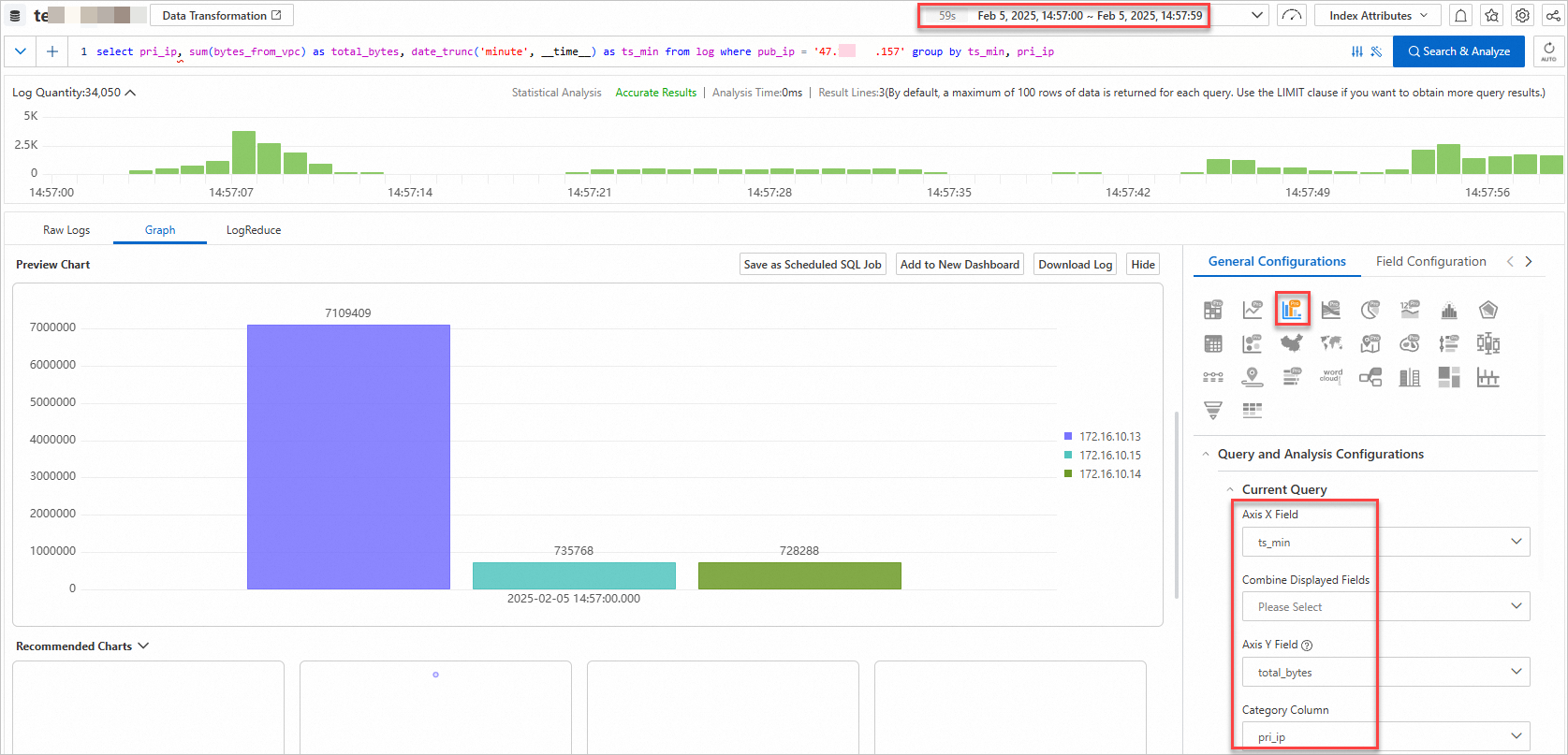Open the Category Column dropdown
The height and width of the screenshot is (755, 1568).
point(1386,737)
